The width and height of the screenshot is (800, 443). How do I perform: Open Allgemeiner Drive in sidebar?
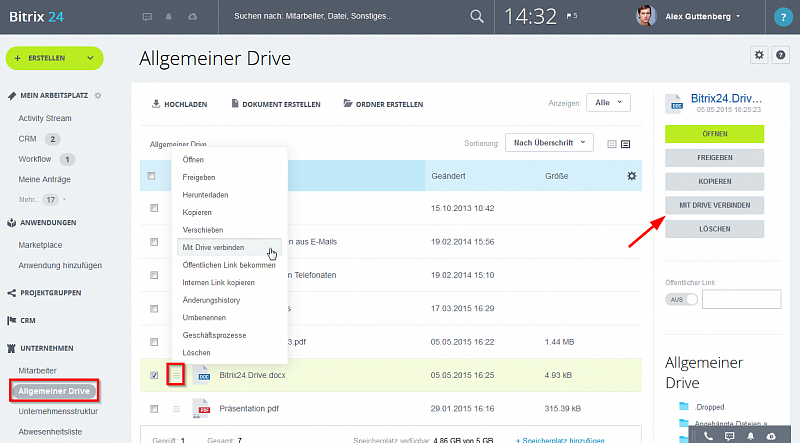(x=54, y=391)
